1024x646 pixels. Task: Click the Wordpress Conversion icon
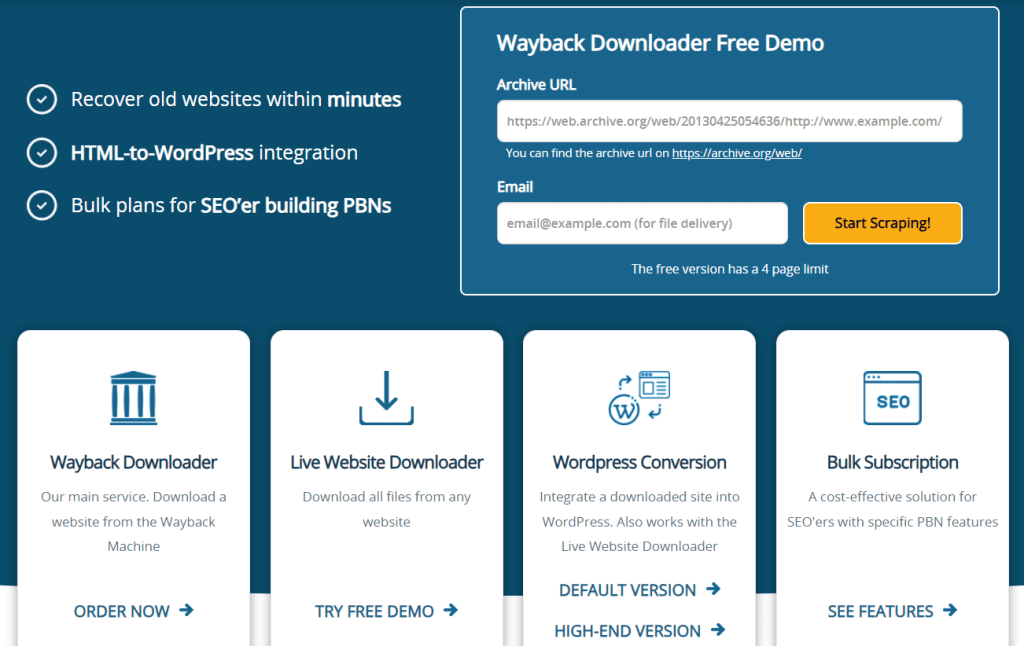[639, 398]
